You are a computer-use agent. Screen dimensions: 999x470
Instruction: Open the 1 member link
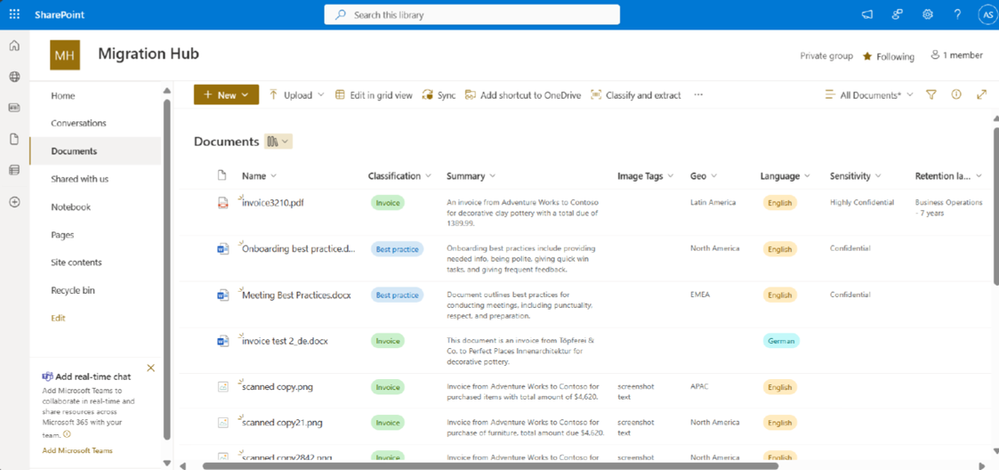(957, 55)
